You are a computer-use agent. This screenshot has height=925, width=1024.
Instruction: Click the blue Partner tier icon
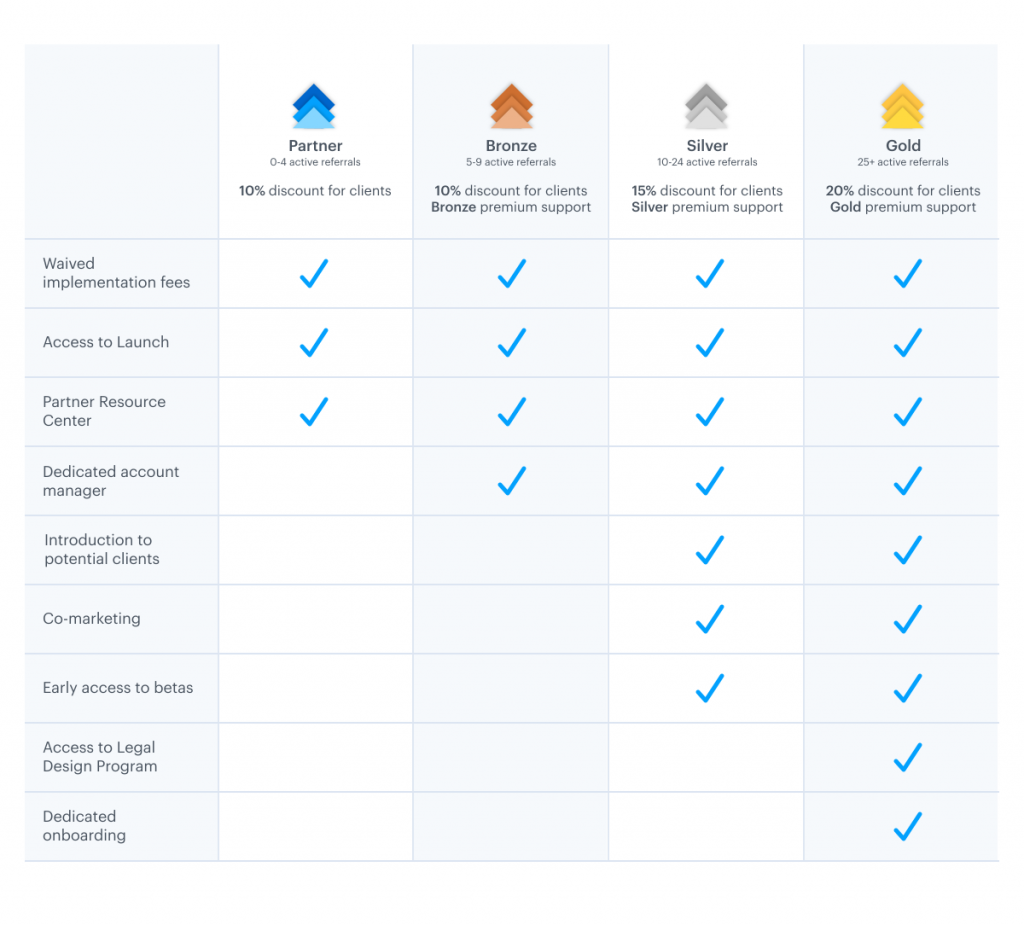point(313,106)
